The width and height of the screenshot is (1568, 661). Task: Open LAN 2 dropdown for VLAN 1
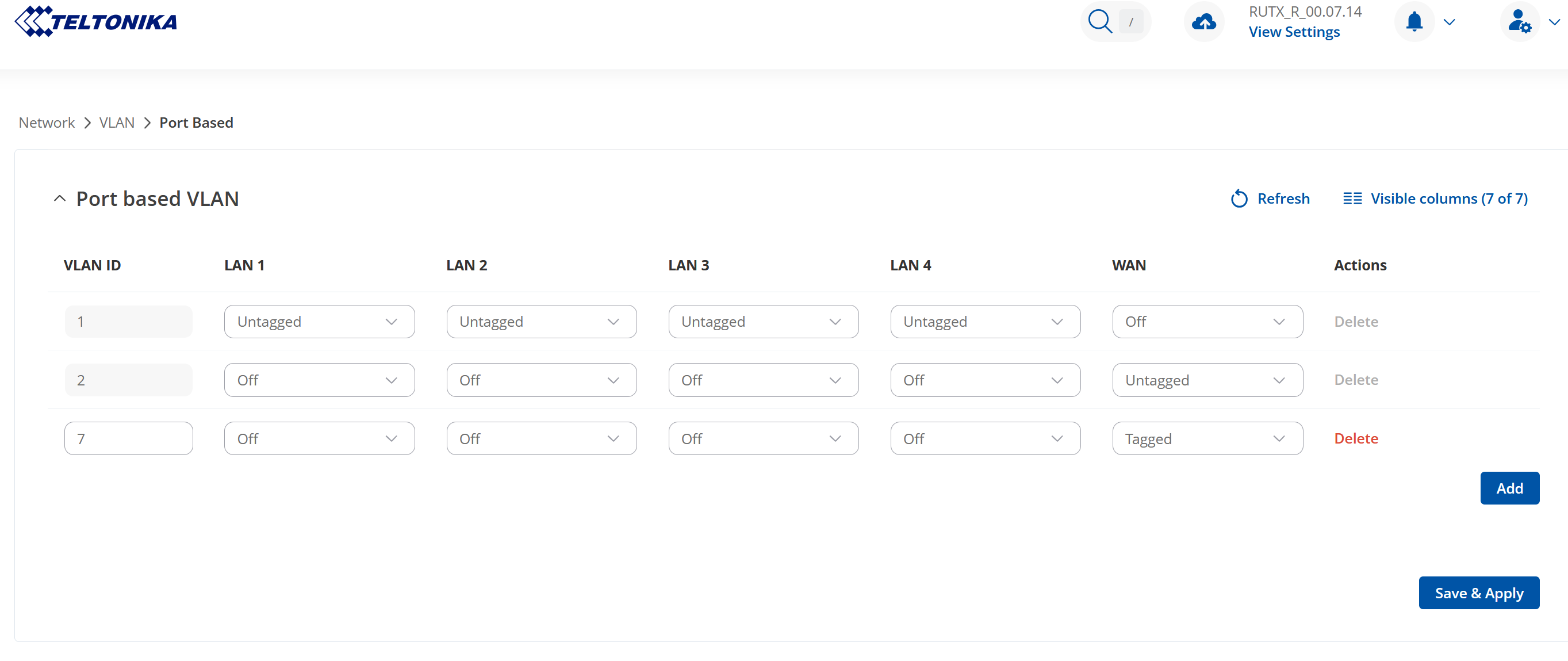click(542, 322)
